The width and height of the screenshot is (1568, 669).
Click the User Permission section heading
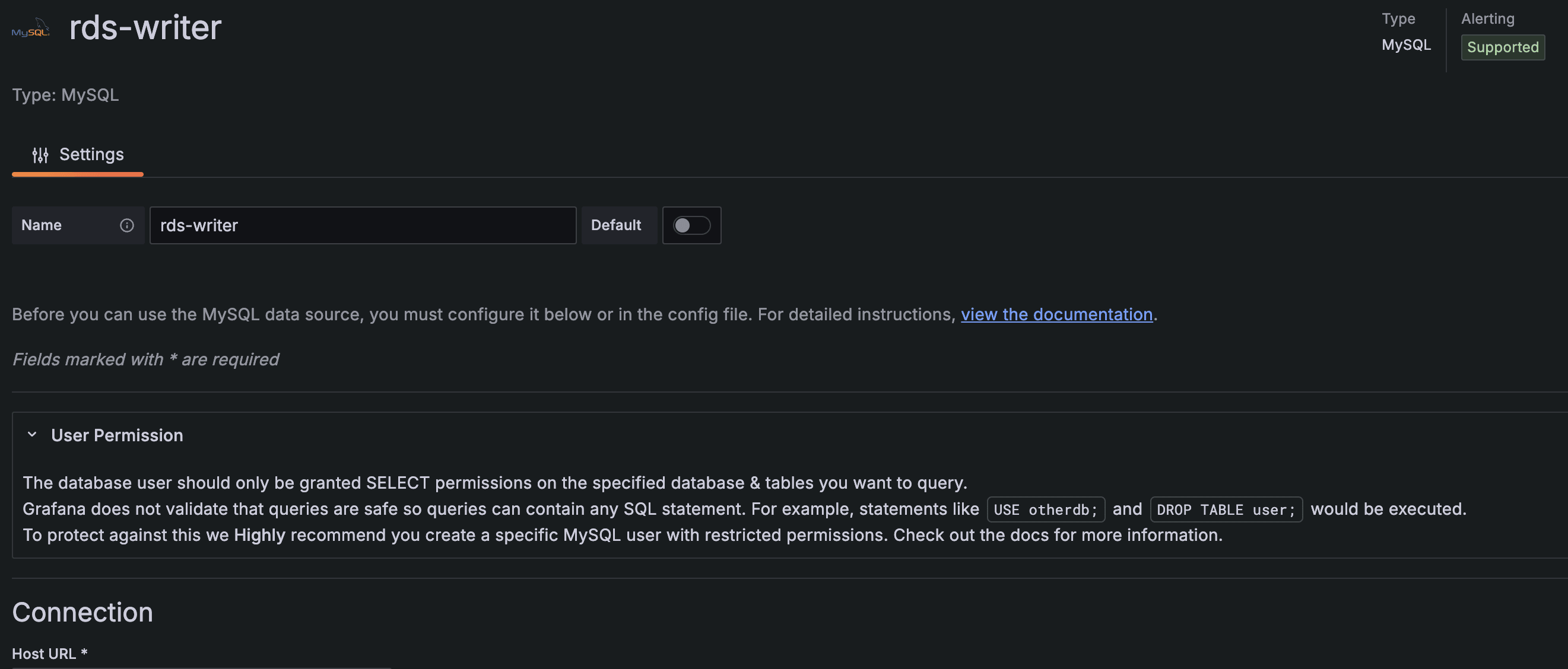[117, 435]
